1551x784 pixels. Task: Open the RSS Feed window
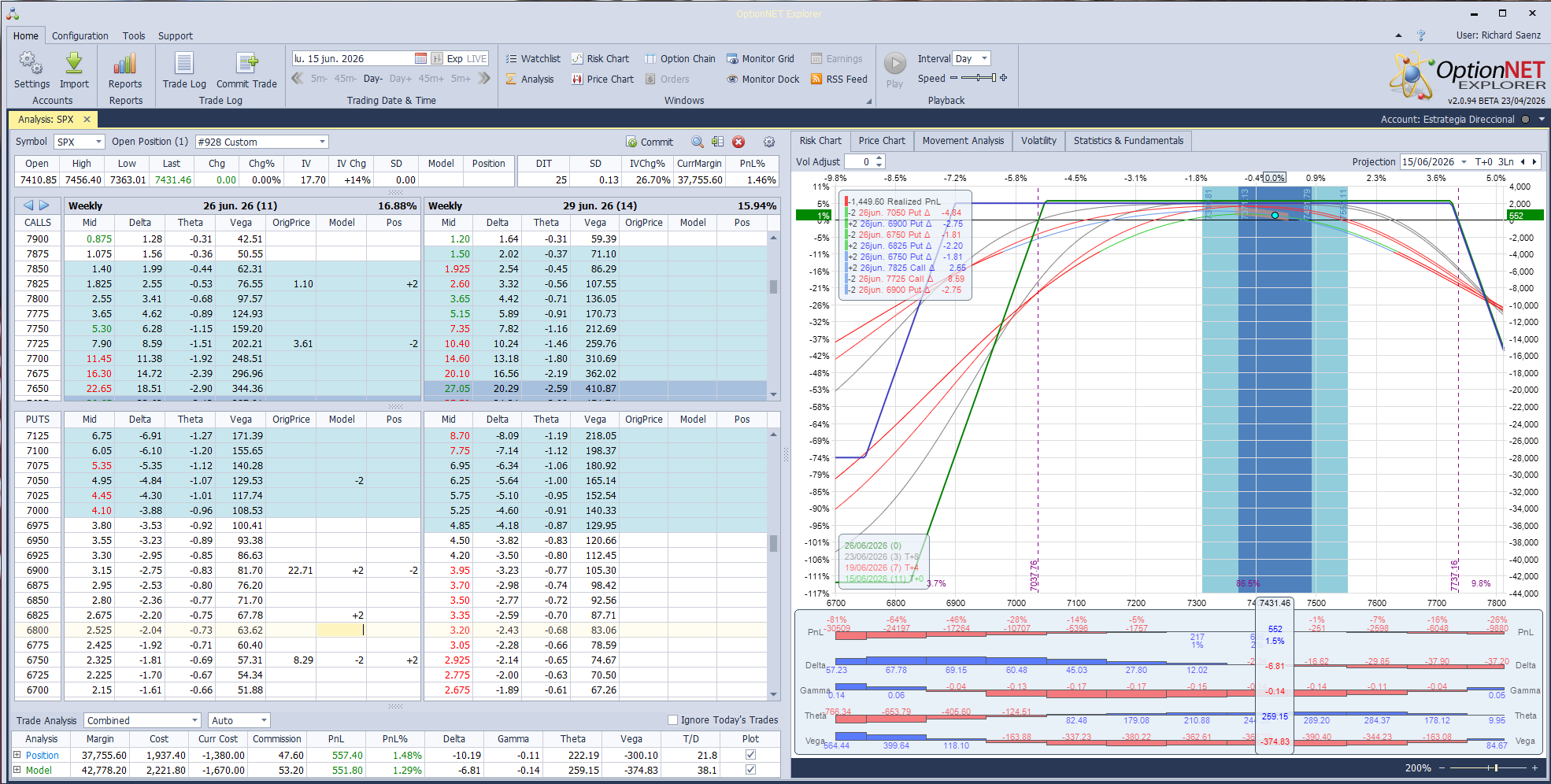coord(838,79)
